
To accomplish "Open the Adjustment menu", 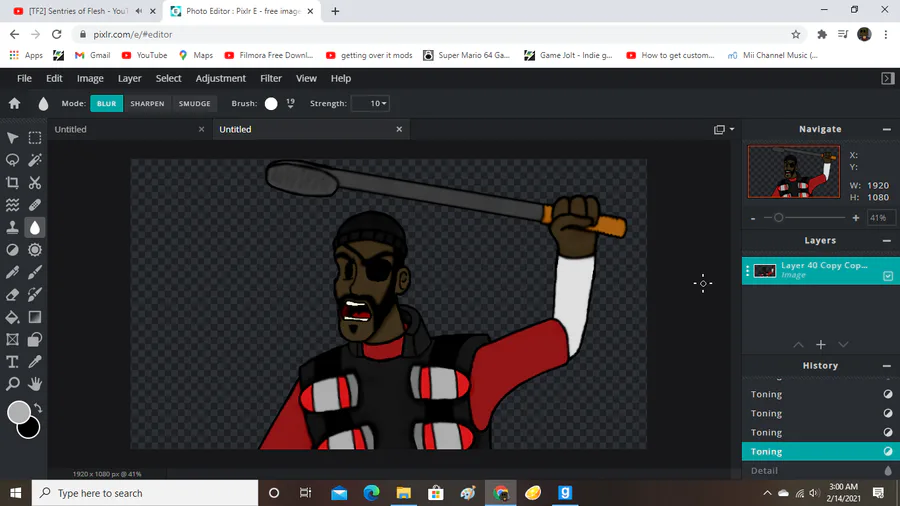I will coord(220,79).
